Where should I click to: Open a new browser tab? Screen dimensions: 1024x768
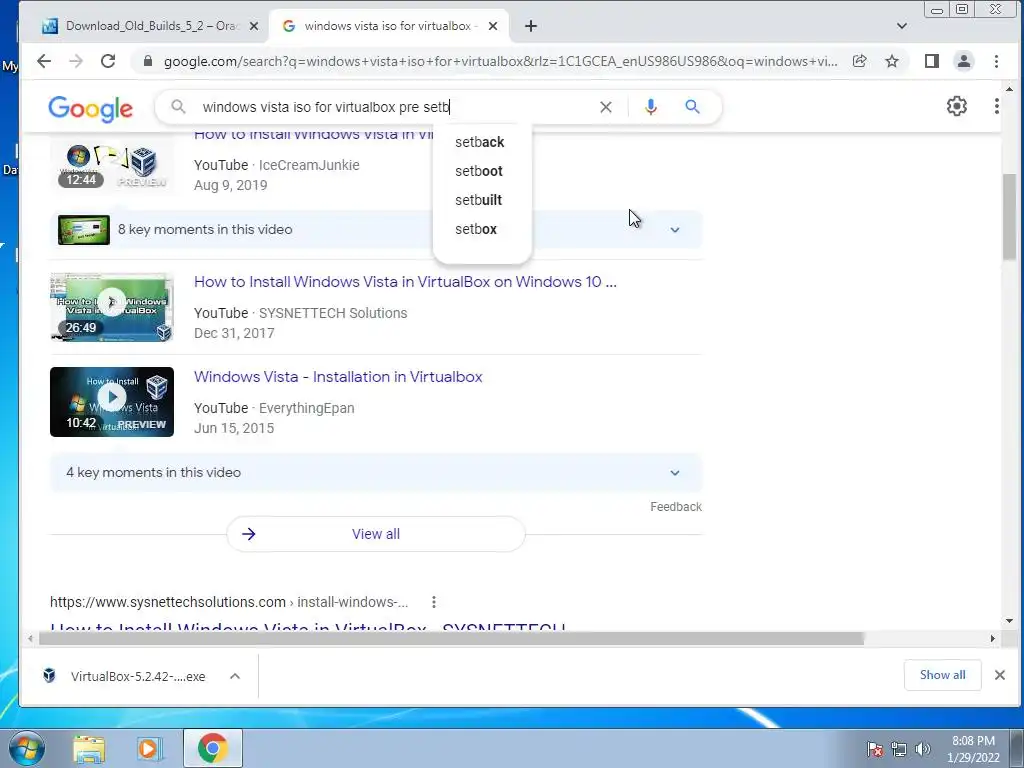point(531,26)
